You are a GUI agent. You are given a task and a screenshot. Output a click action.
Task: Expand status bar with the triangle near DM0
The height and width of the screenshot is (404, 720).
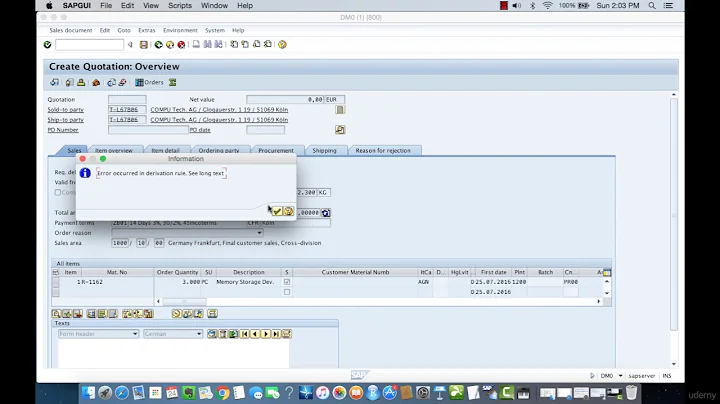click(592, 376)
